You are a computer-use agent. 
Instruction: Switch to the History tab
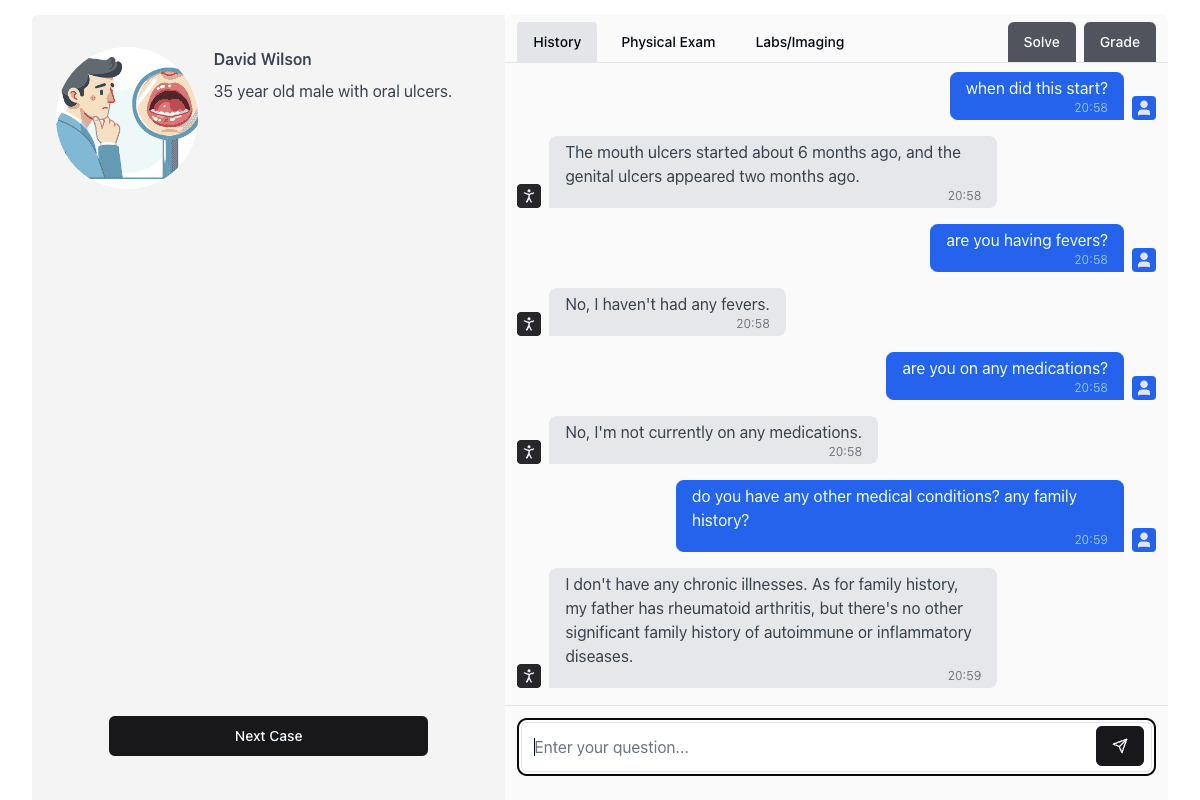coord(557,42)
